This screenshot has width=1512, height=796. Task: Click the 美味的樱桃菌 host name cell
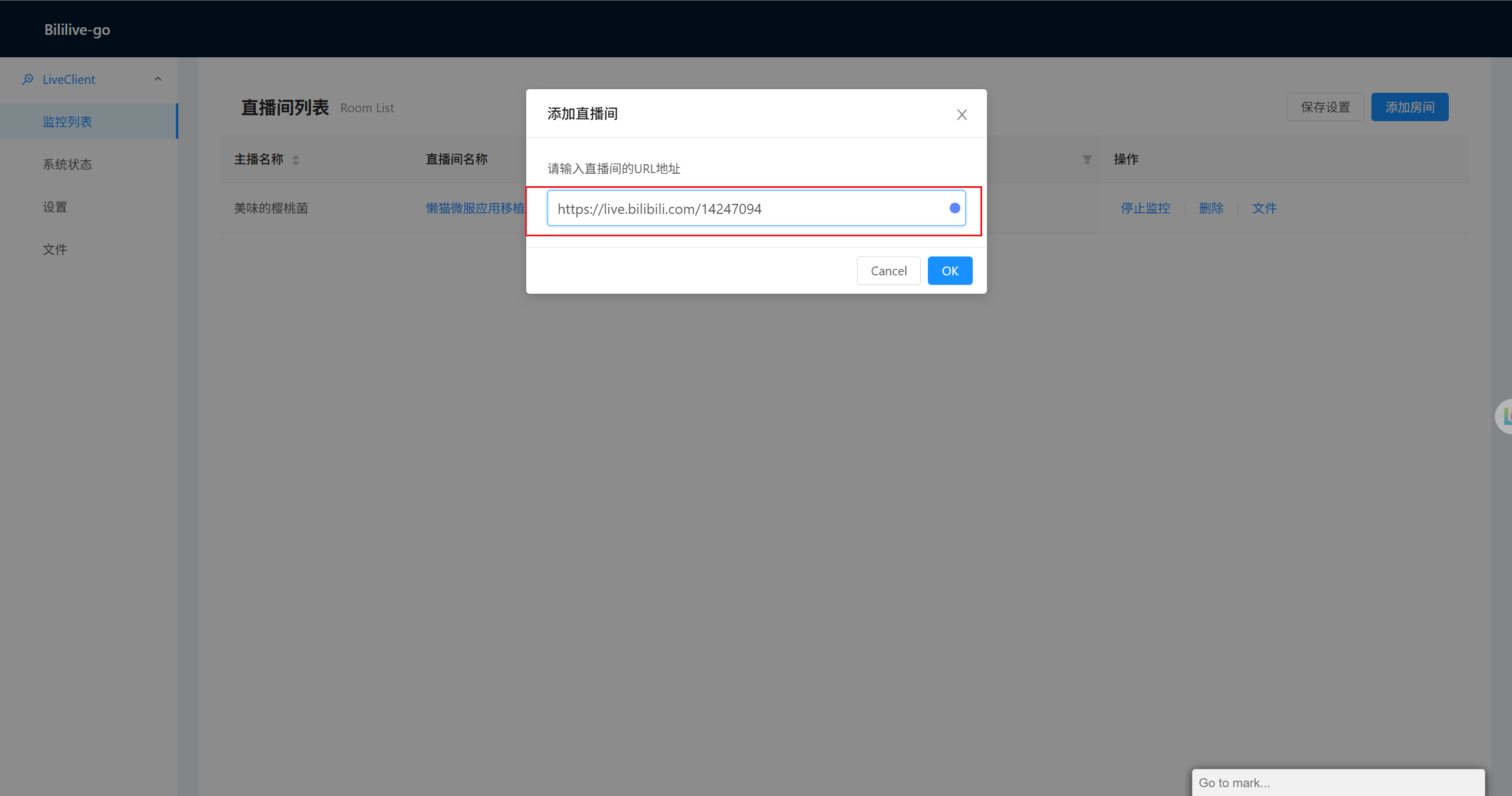pos(271,208)
